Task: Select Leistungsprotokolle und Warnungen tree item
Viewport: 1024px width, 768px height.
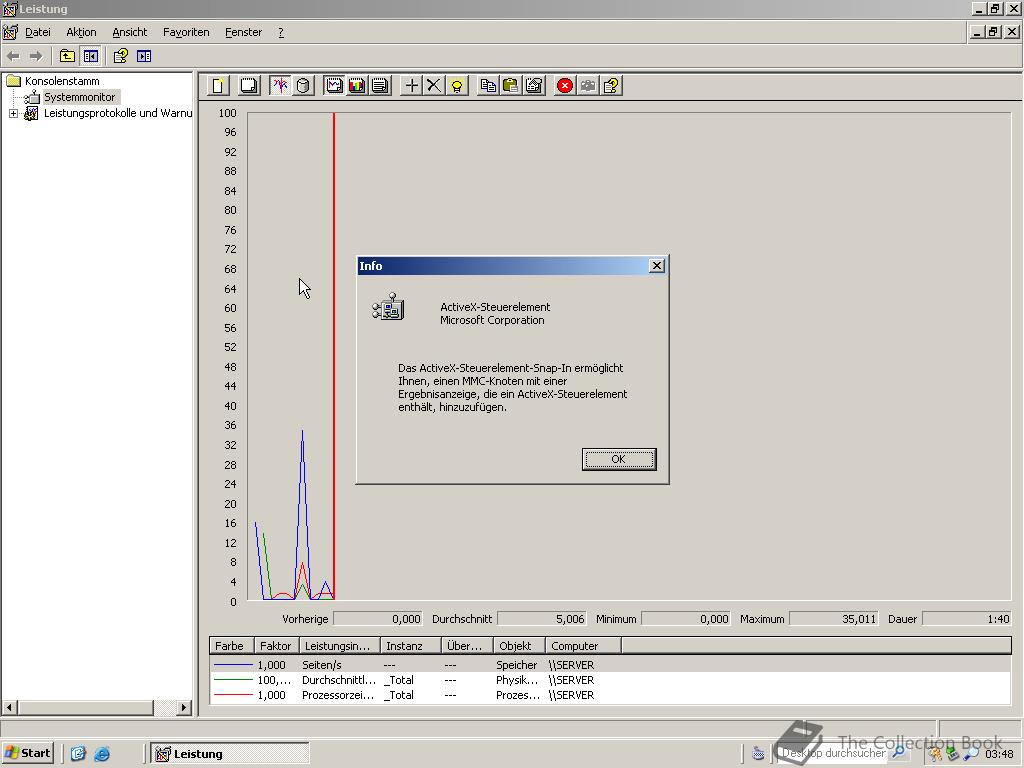Action: (x=118, y=113)
